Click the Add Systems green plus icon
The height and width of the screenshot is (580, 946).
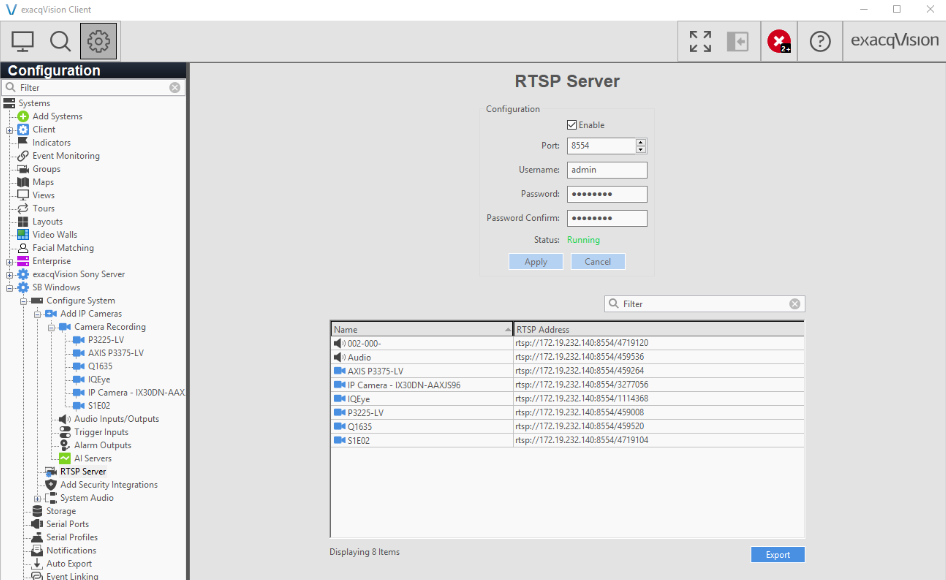click(x=24, y=116)
